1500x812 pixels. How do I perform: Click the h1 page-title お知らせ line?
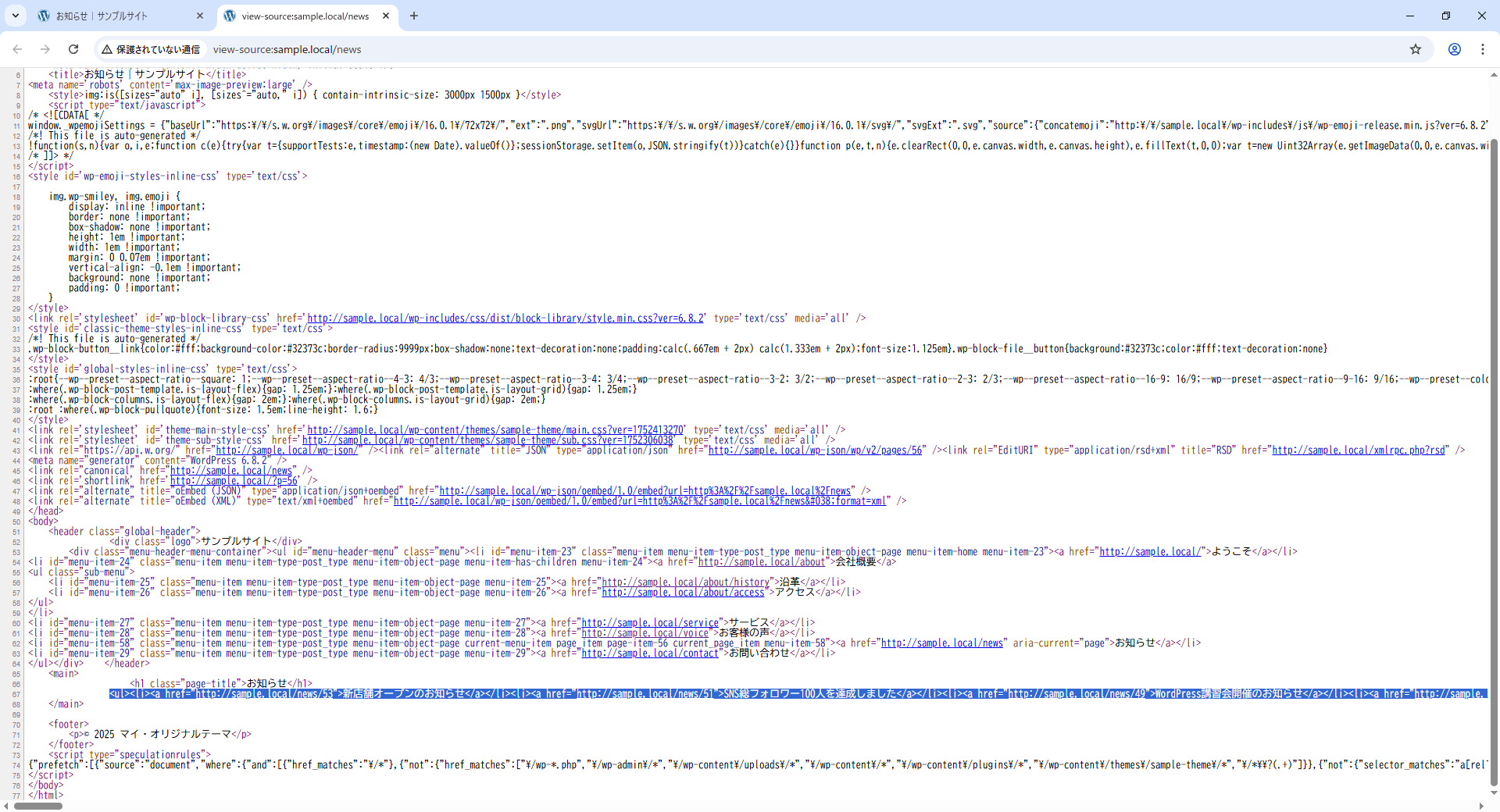tap(221, 684)
